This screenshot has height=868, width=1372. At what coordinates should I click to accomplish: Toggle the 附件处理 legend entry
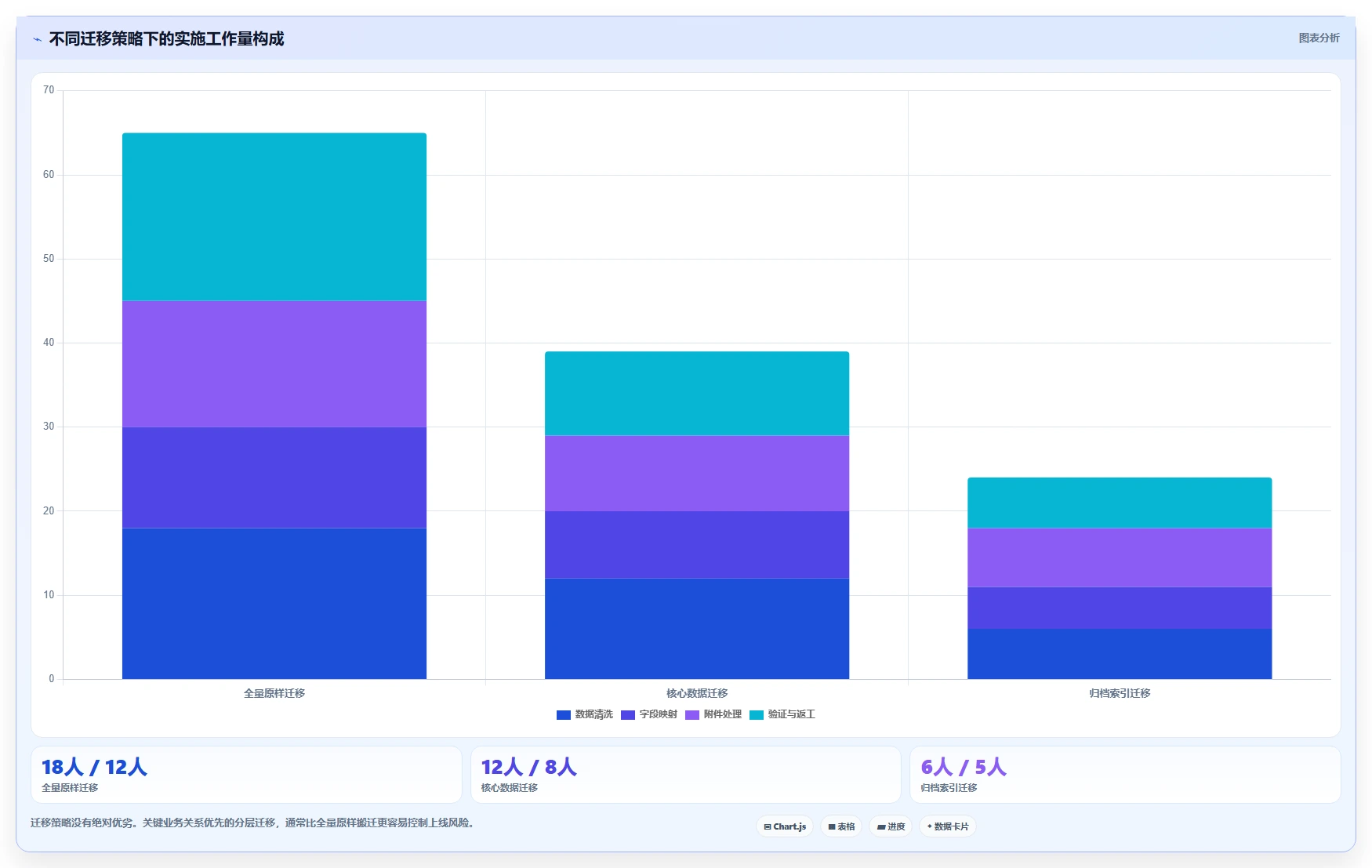click(713, 714)
